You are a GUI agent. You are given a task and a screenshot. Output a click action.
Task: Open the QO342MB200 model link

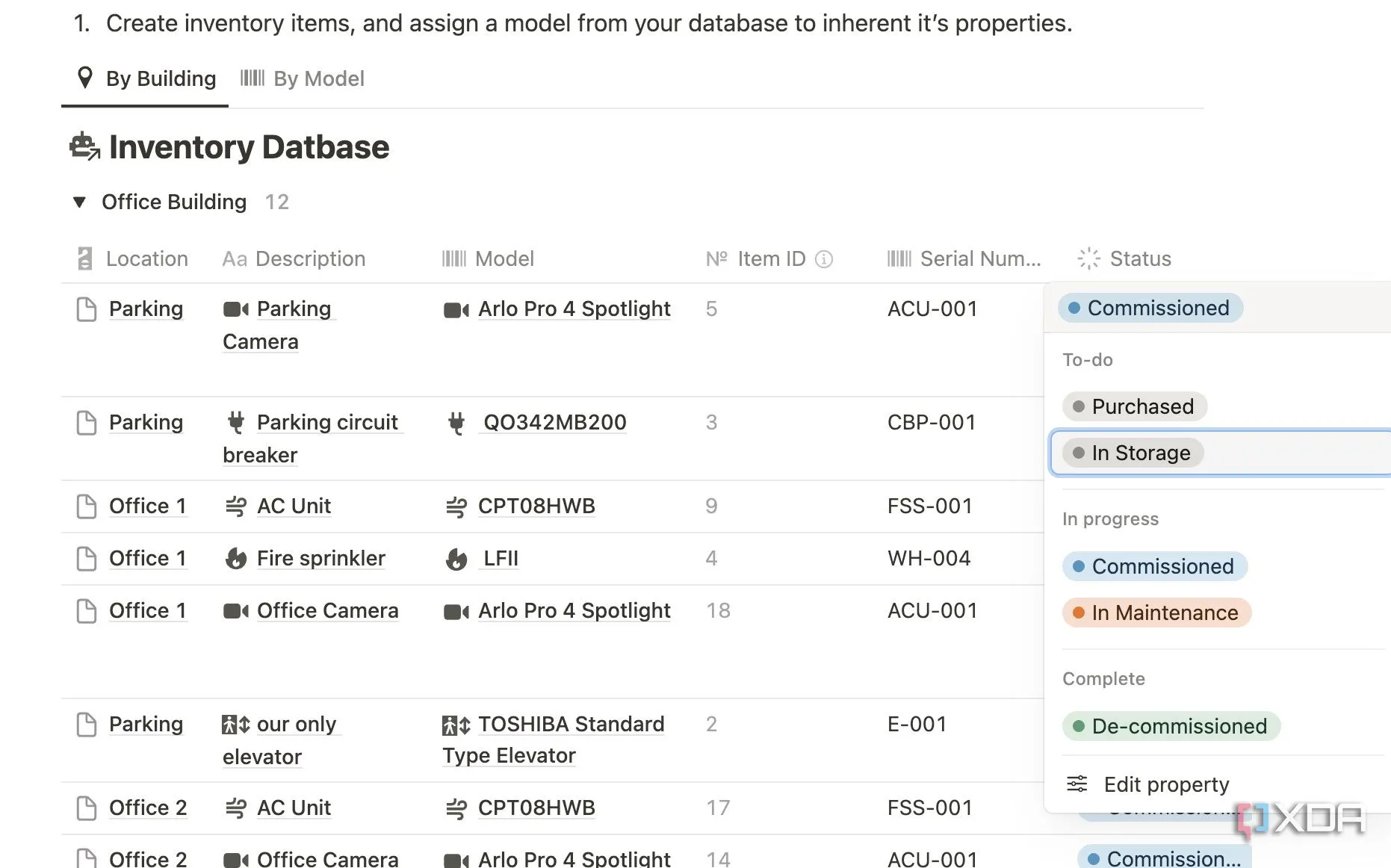coord(555,422)
